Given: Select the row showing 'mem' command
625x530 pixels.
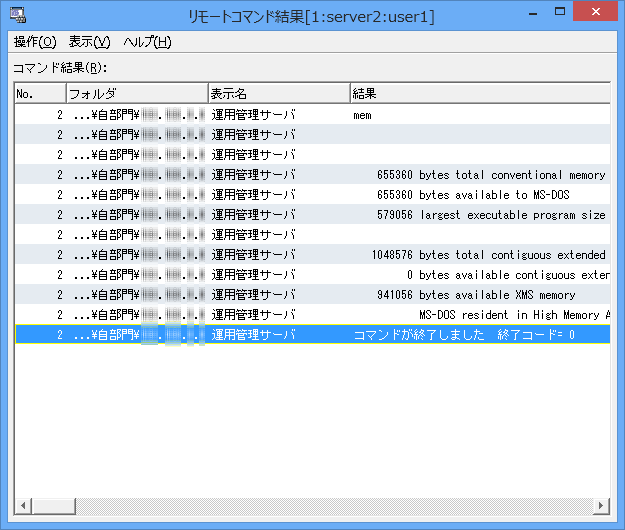Looking at the screenshot, I should [x=363, y=115].
